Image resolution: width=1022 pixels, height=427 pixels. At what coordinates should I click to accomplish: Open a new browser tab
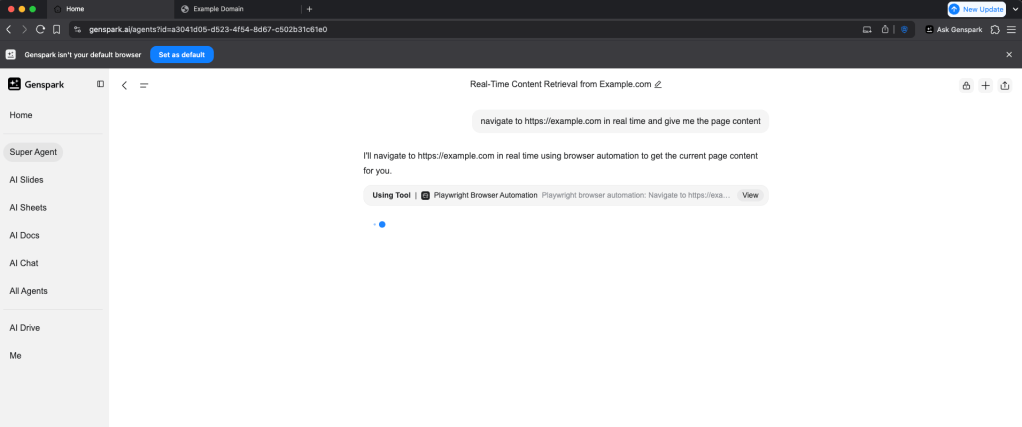(x=310, y=9)
